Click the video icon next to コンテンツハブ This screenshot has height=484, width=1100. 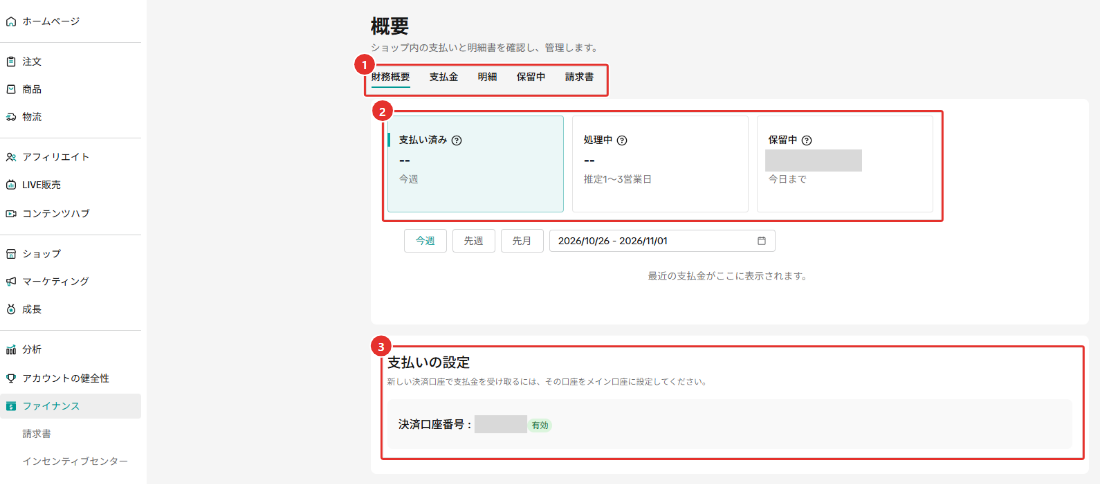[x=11, y=213]
